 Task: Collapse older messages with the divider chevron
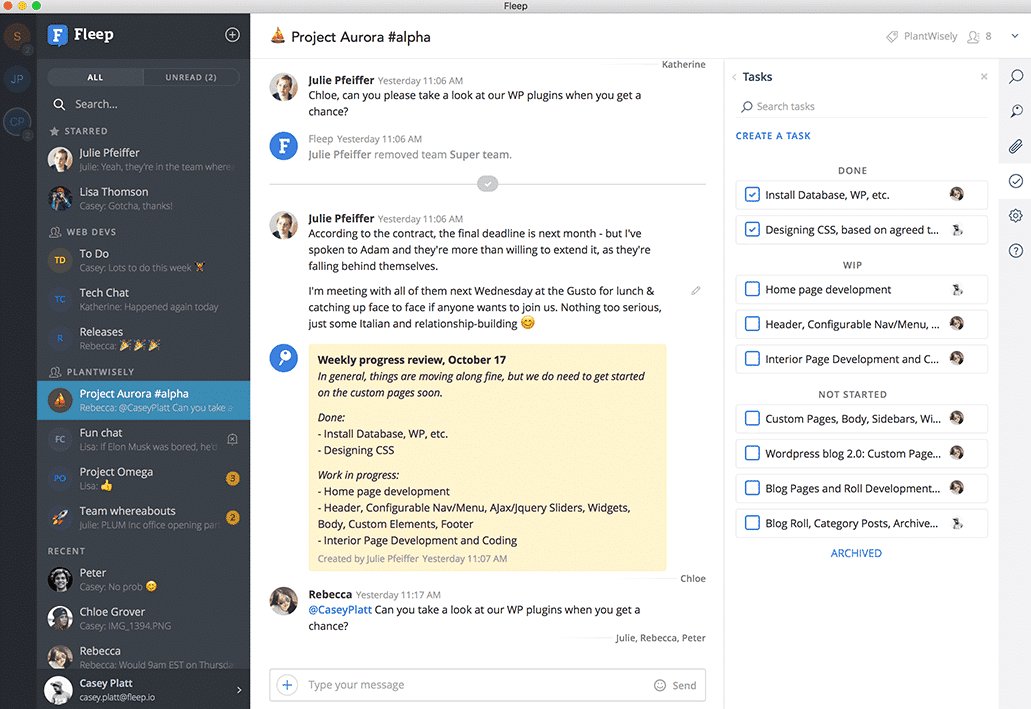point(487,182)
